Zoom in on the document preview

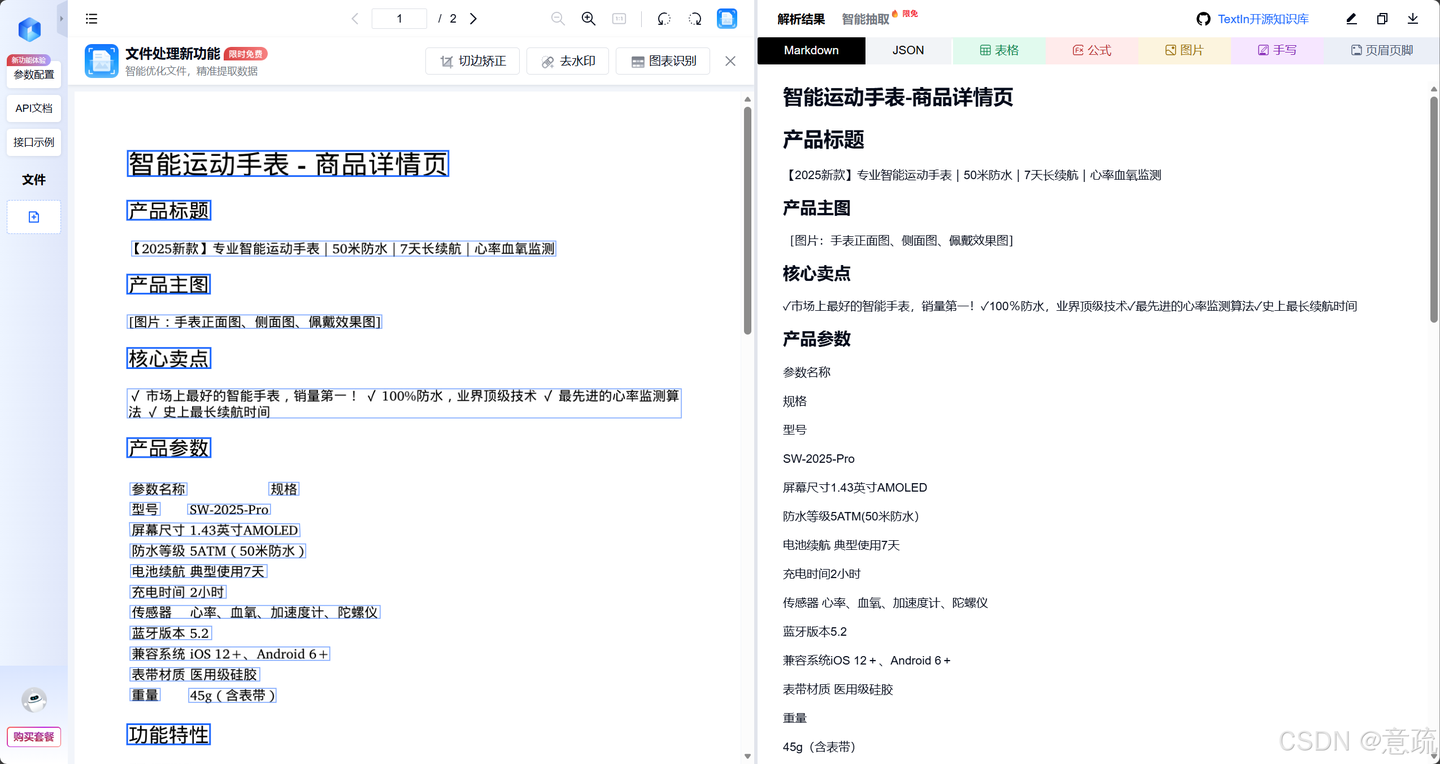[589, 19]
